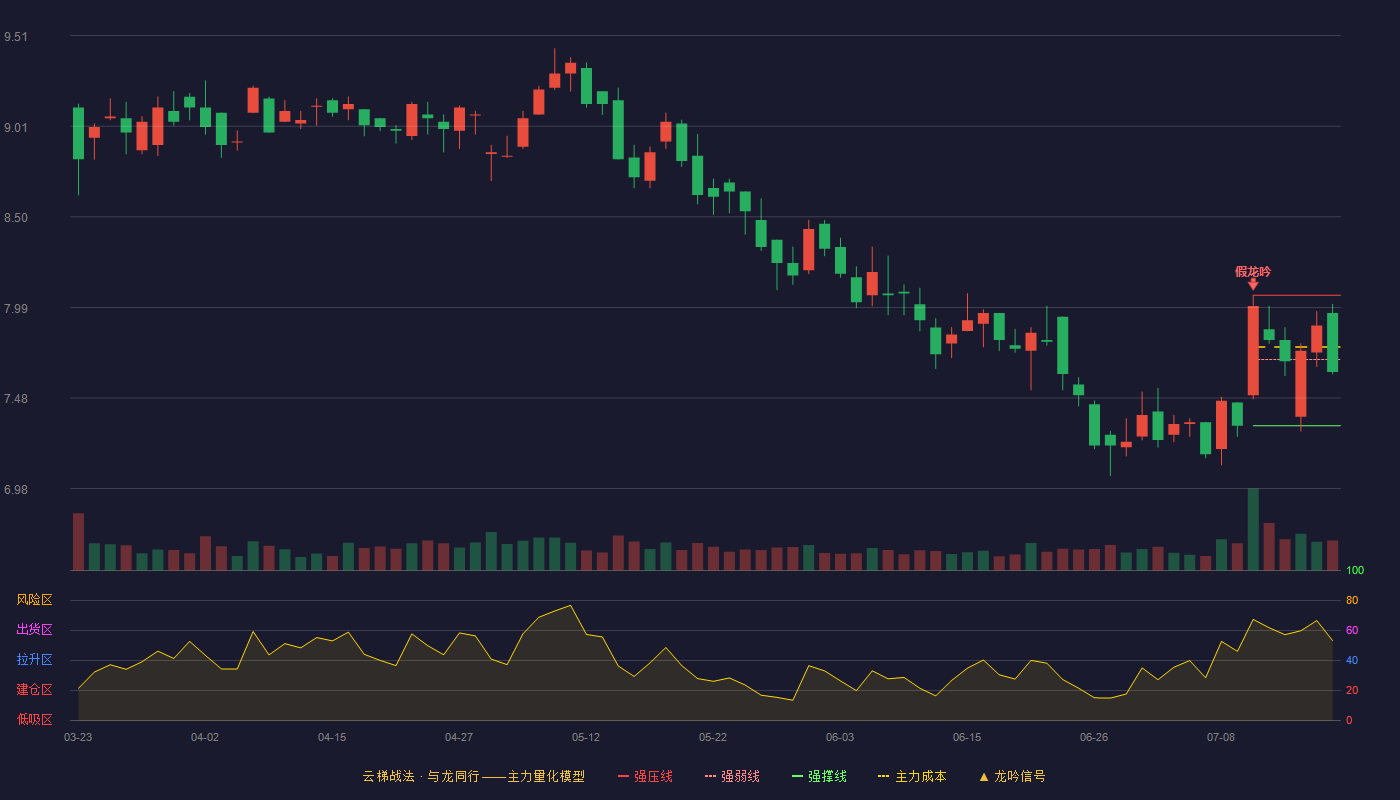Image resolution: width=1400 pixels, height=800 pixels.
Task: Click the 07-08 date axis label
Action: click(x=1221, y=737)
